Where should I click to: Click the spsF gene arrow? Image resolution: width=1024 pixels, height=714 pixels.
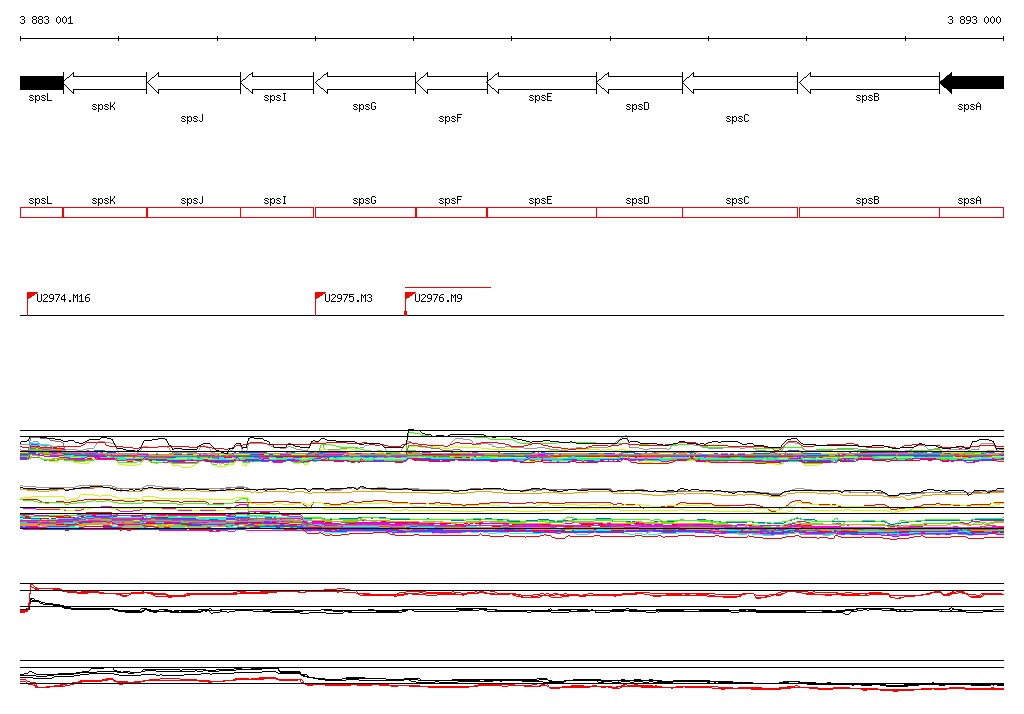point(452,83)
